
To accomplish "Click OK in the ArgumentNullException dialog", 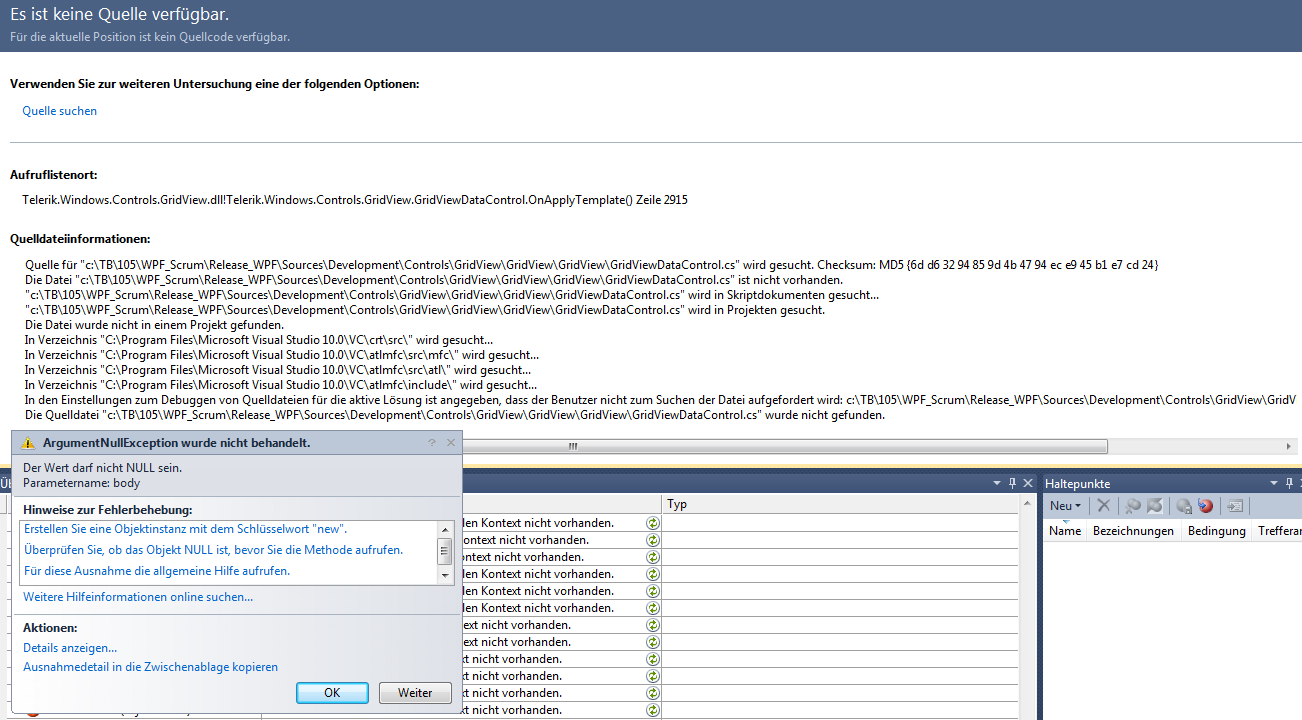I will [x=333, y=692].
